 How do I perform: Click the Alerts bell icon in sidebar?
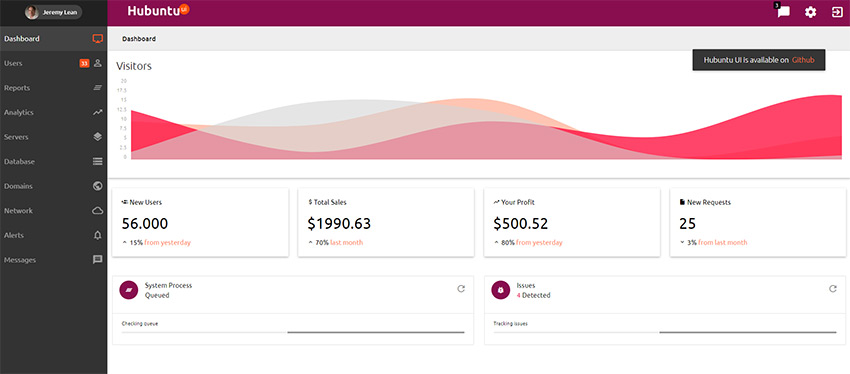pyautogui.click(x=98, y=235)
